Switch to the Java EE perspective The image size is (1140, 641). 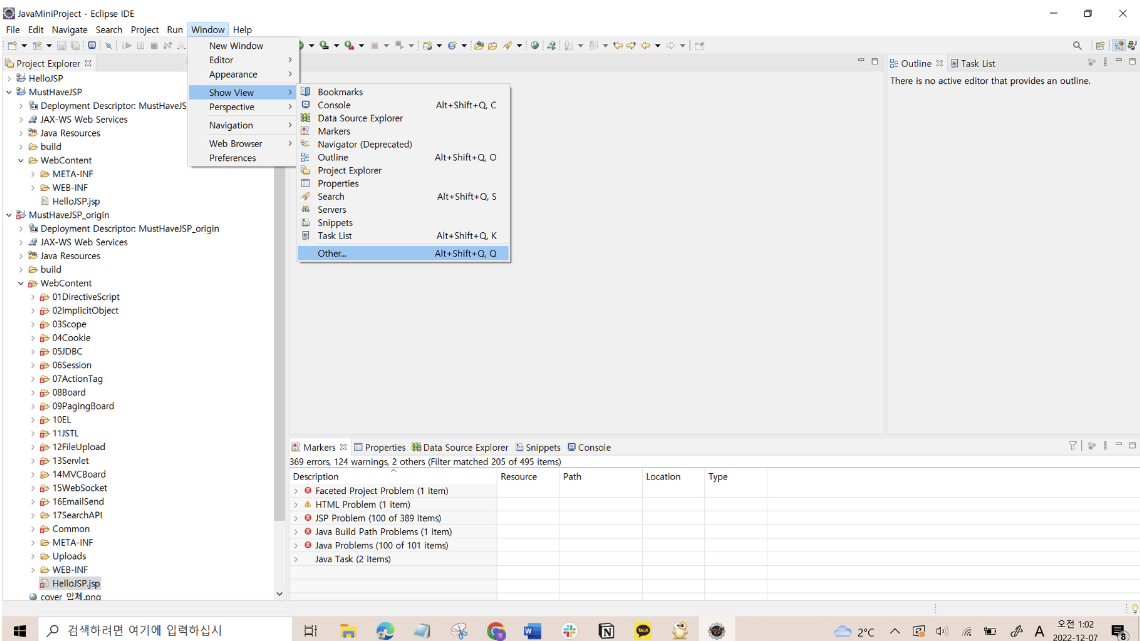pos(1120,45)
